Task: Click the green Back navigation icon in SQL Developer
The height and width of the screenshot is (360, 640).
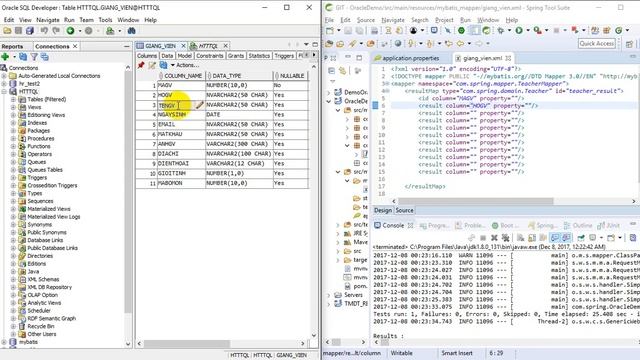Action: [x=70, y=31]
